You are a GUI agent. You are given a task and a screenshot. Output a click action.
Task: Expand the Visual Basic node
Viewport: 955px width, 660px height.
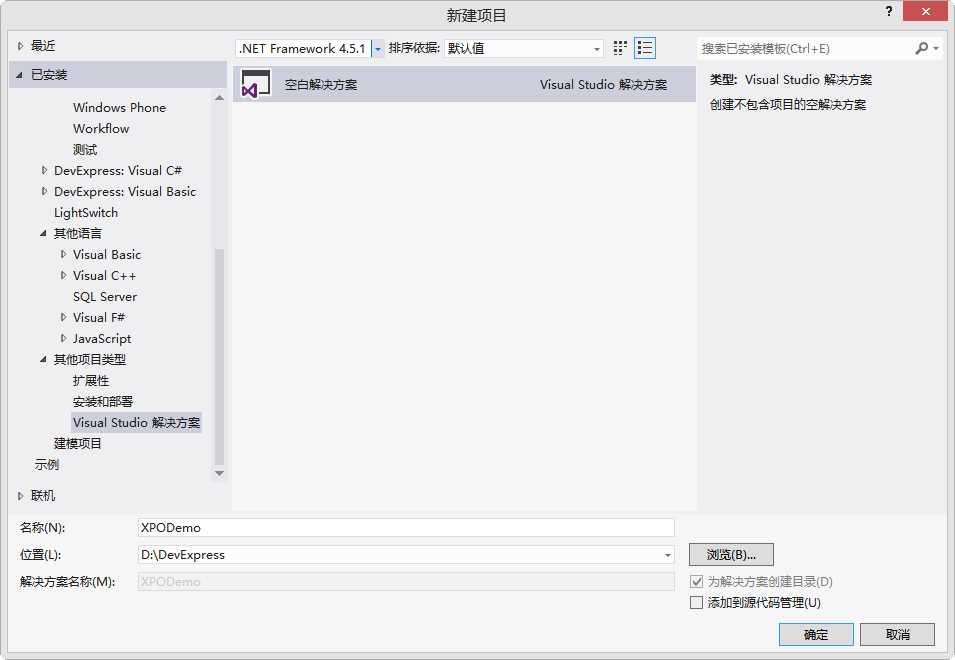pyautogui.click(x=63, y=254)
